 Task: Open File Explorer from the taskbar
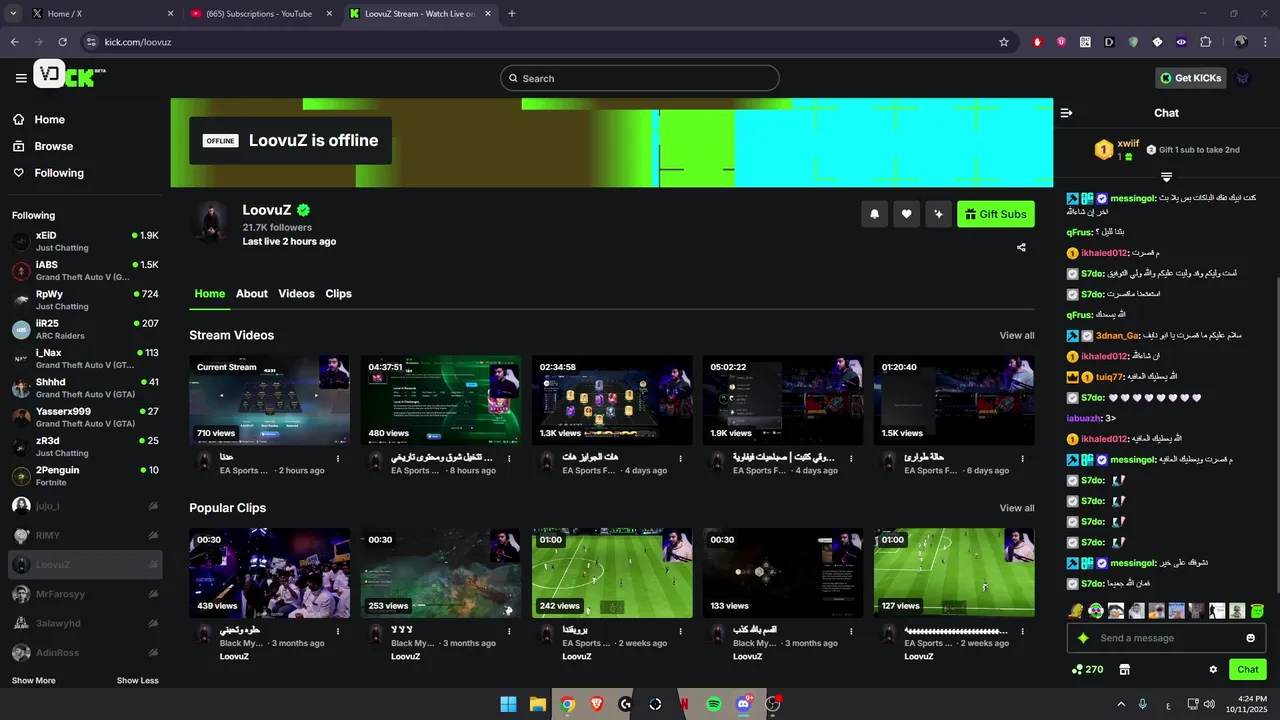pyautogui.click(x=537, y=704)
